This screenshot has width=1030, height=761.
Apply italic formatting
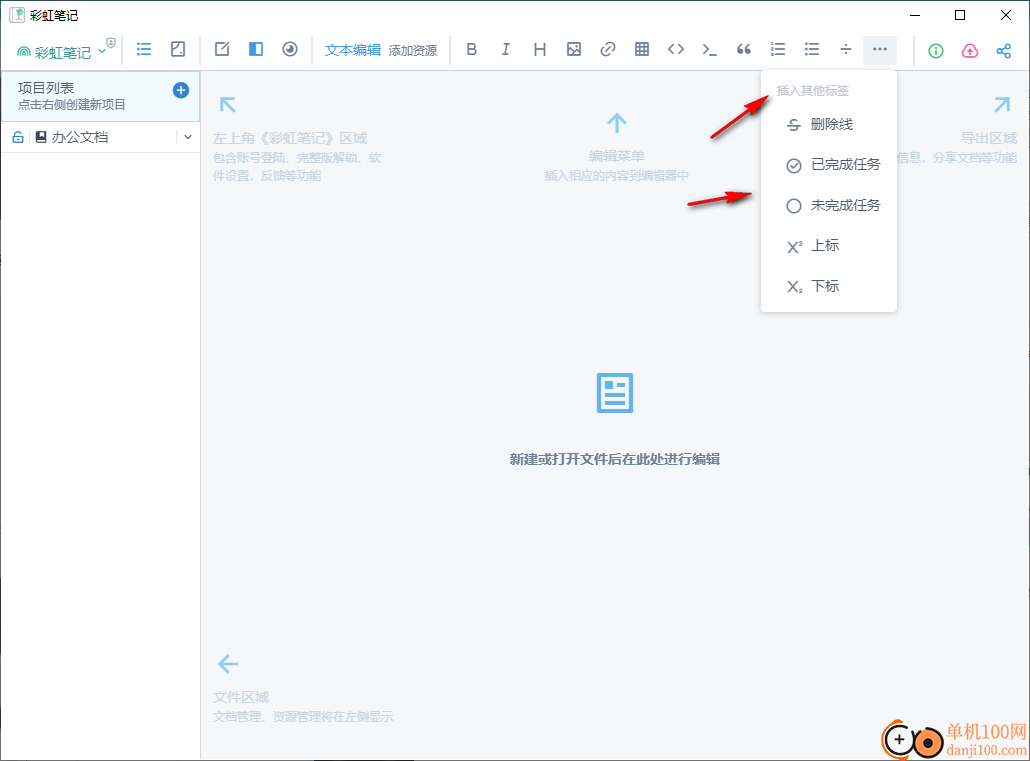[505, 49]
